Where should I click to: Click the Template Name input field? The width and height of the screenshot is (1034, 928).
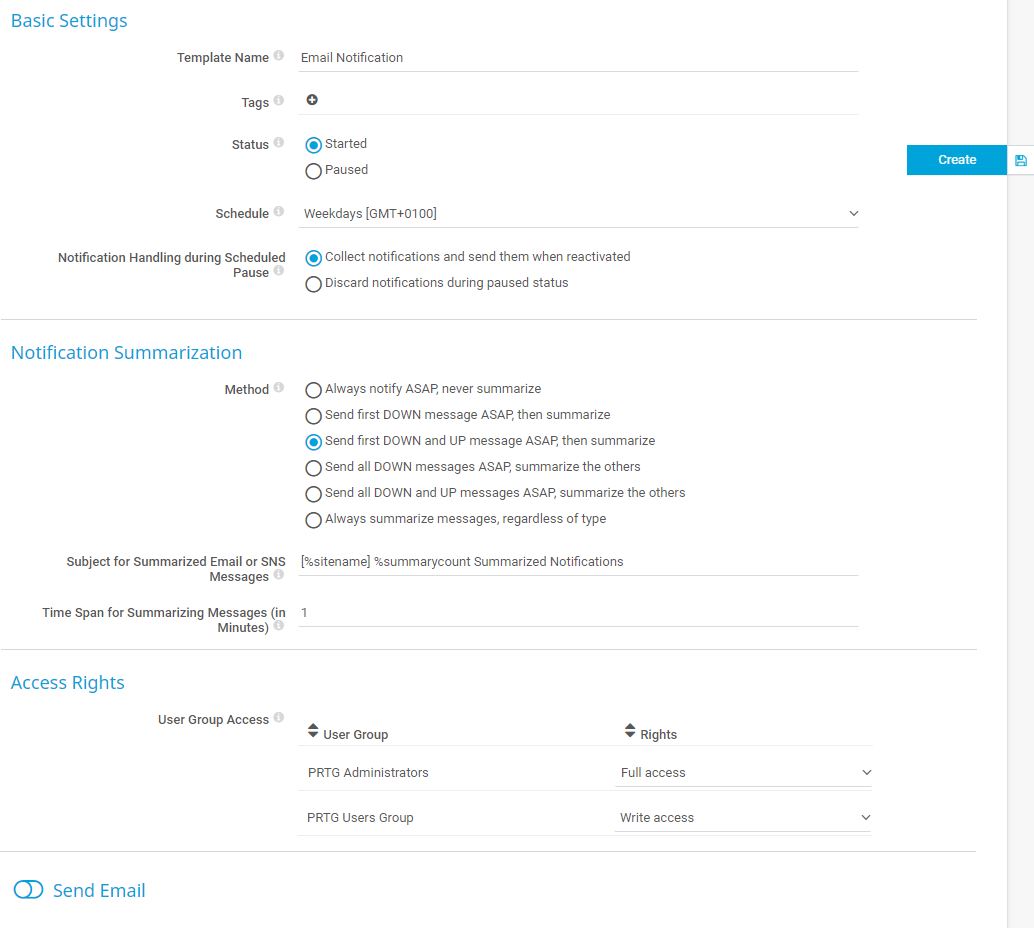tap(578, 58)
